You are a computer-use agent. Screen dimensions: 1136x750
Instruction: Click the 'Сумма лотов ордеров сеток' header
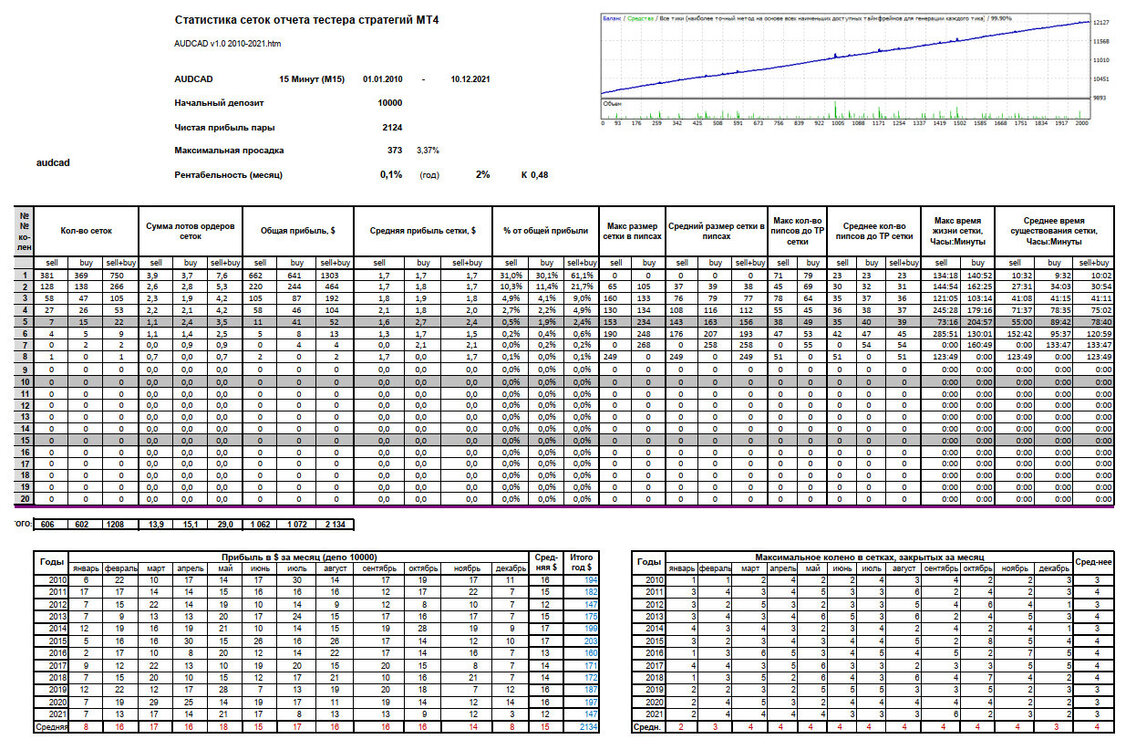coord(191,231)
